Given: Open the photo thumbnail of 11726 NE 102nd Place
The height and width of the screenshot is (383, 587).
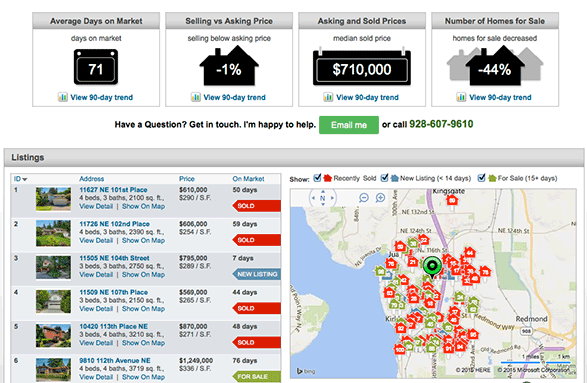Looking at the screenshot, I should [x=53, y=233].
